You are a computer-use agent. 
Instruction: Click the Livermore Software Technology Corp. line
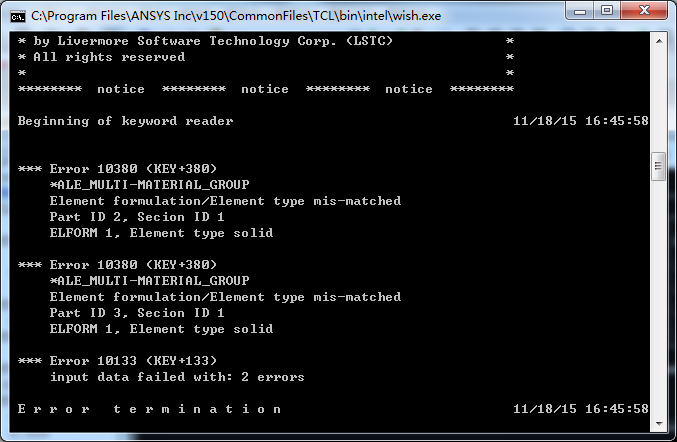click(206, 41)
